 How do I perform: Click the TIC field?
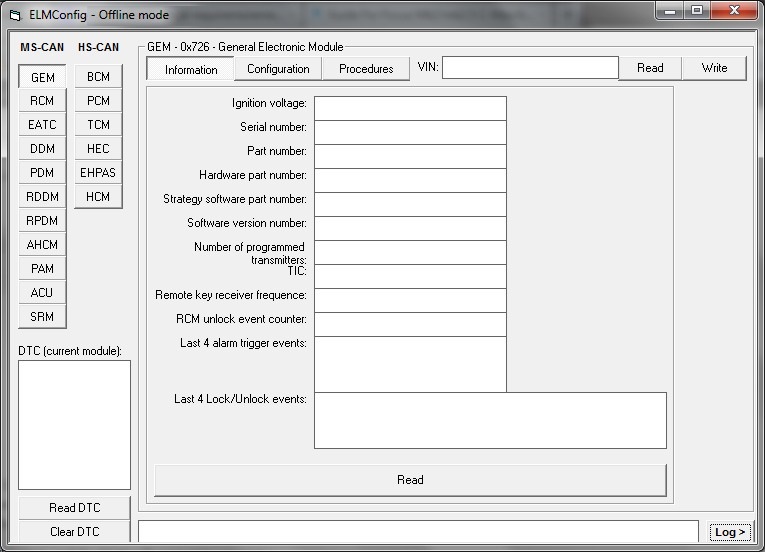click(410, 276)
